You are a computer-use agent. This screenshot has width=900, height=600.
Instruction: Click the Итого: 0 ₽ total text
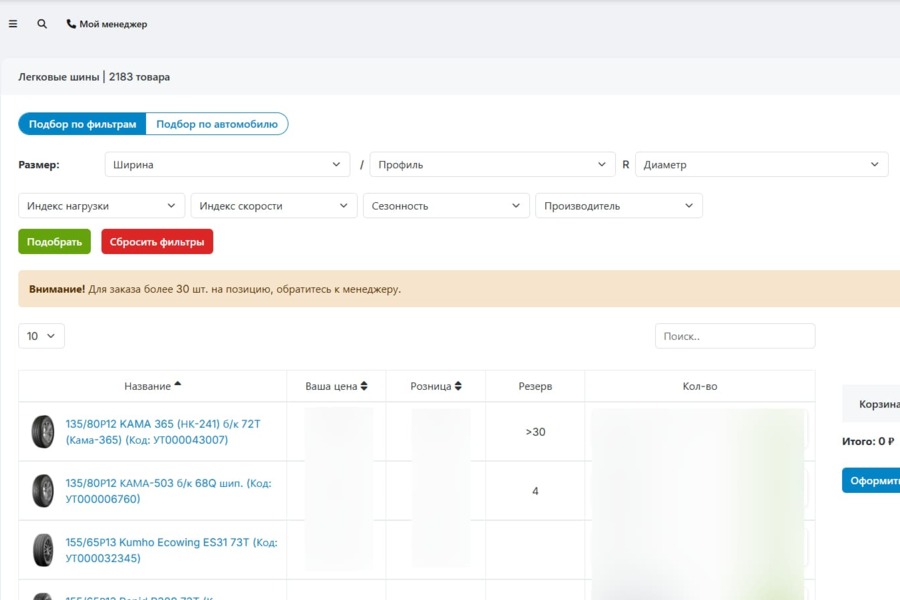868,442
